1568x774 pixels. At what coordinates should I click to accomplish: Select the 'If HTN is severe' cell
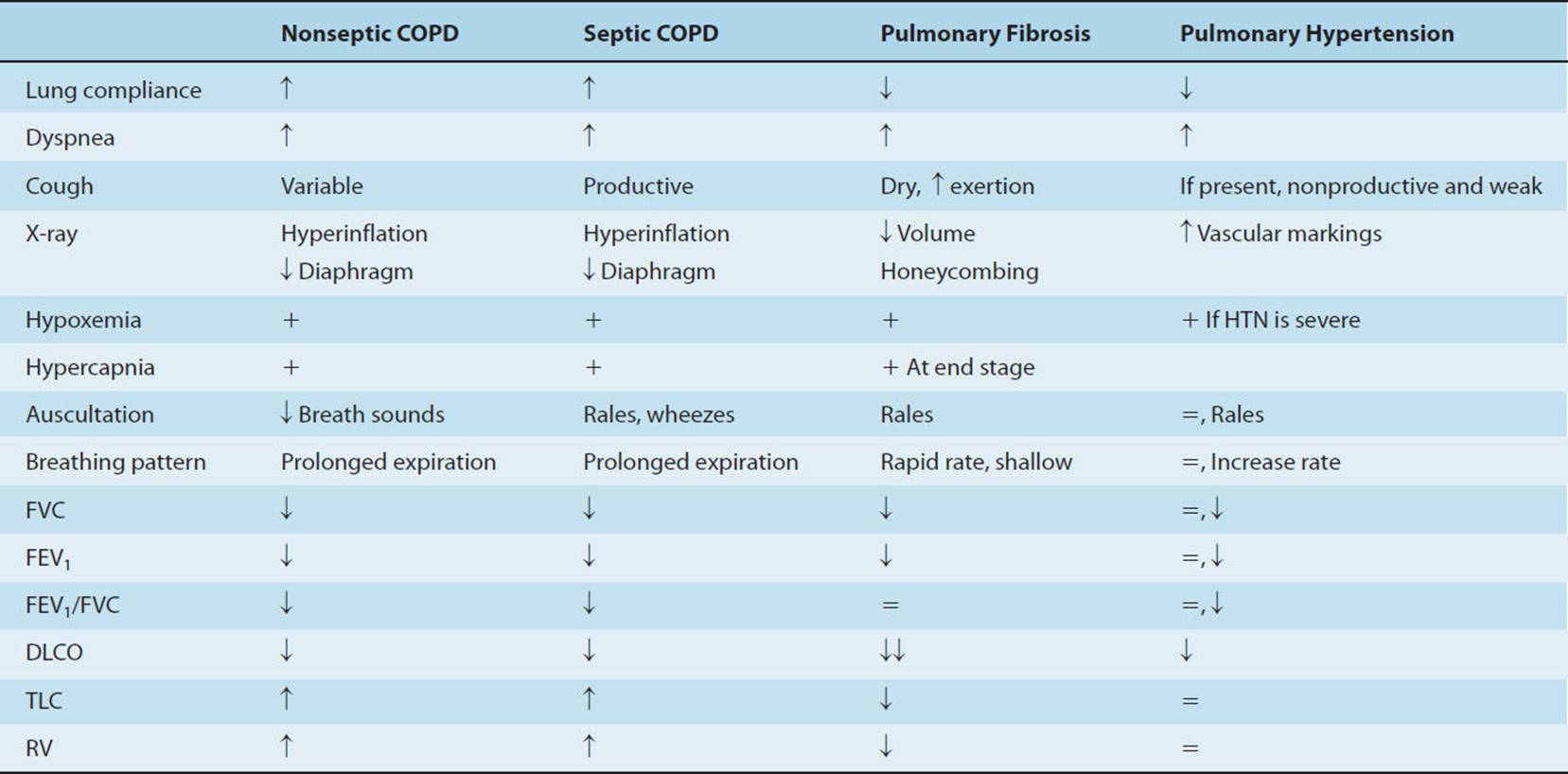point(1271,320)
